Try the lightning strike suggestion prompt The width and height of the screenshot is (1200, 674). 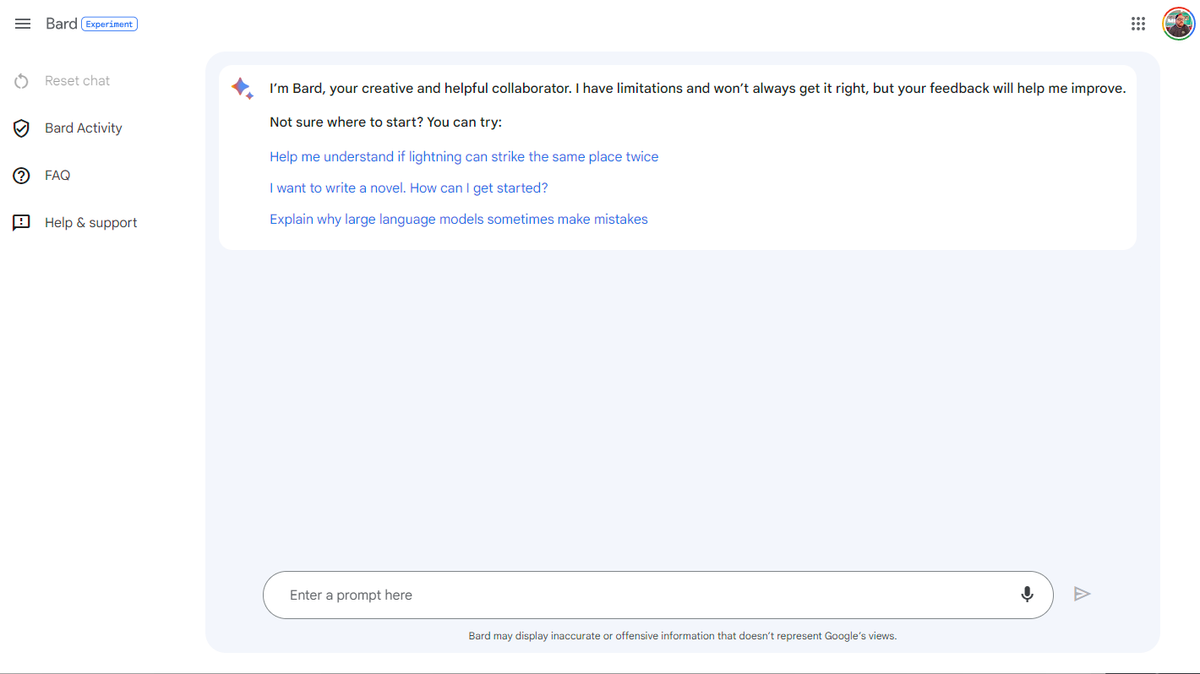click(x=464, y=157)
